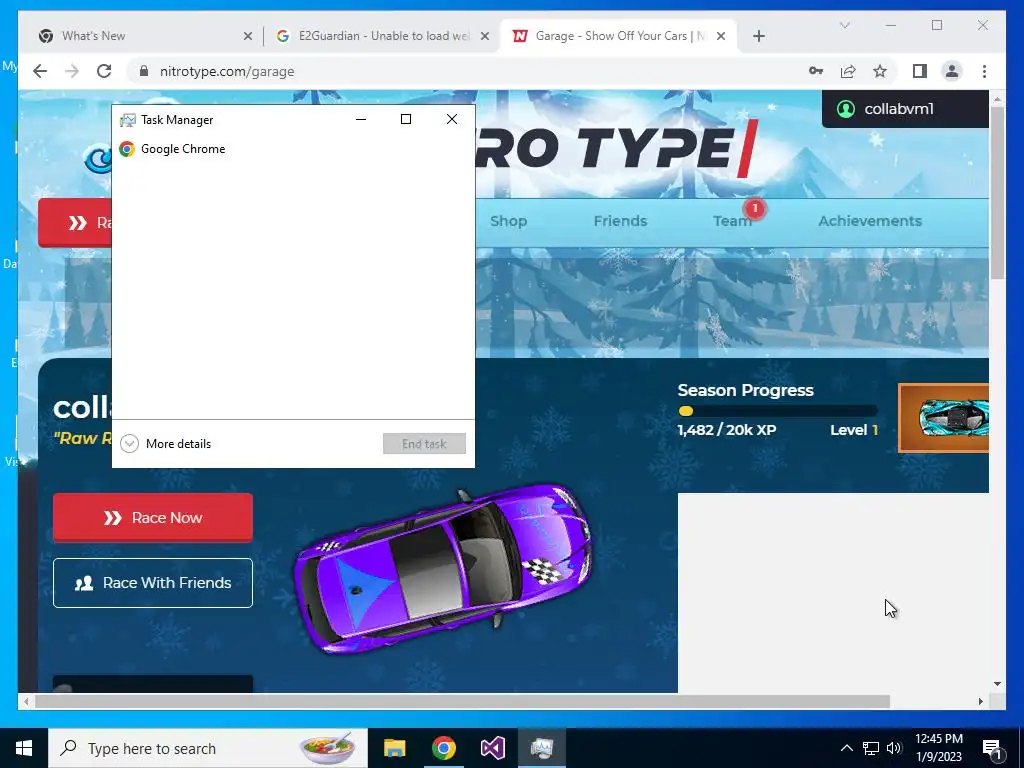Click End task in Task Manager
Image resolution: width=1024 pixels, height=768 pixels.
point(424,444)
